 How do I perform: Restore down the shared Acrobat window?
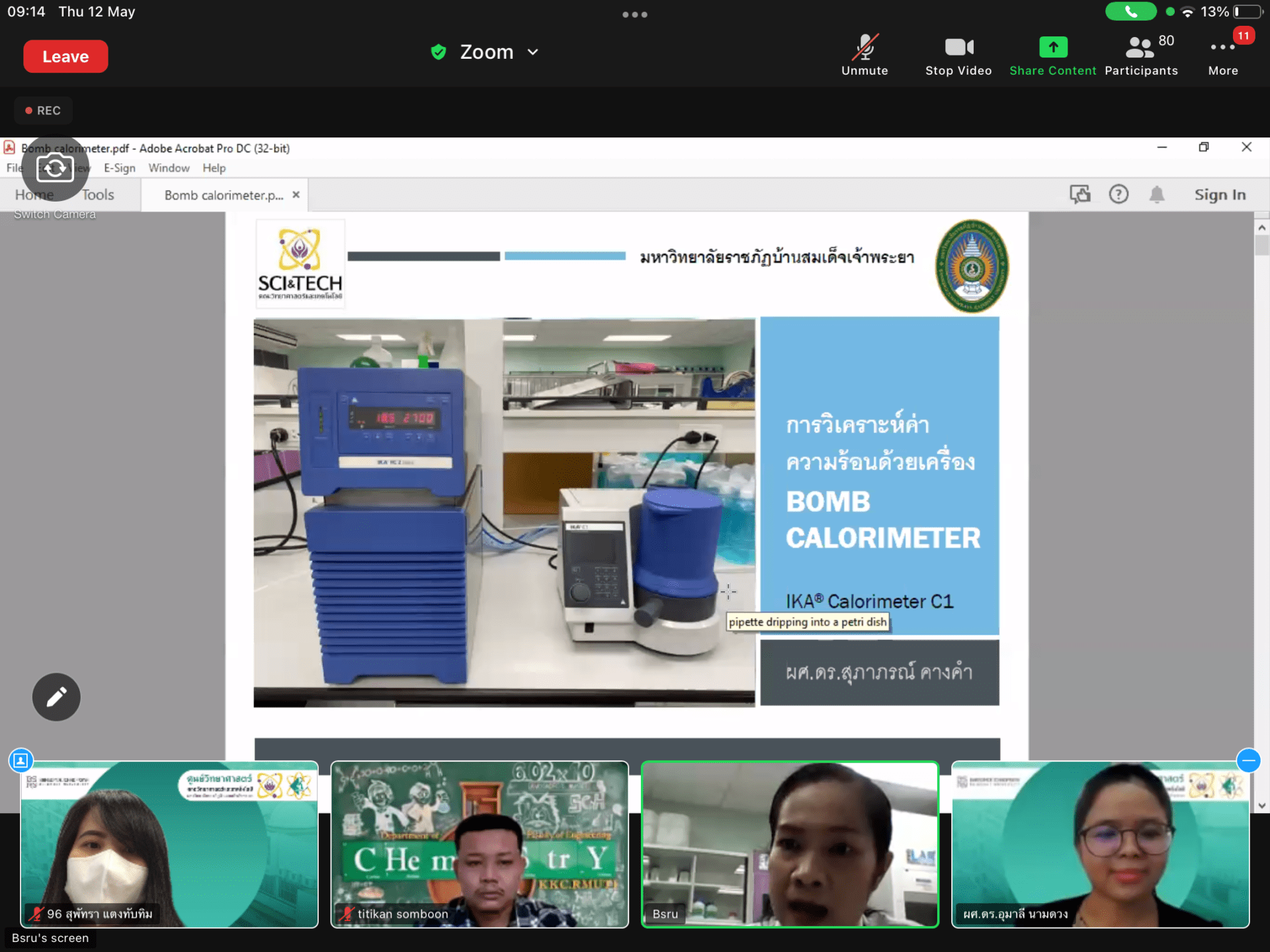coord(1204,147)
